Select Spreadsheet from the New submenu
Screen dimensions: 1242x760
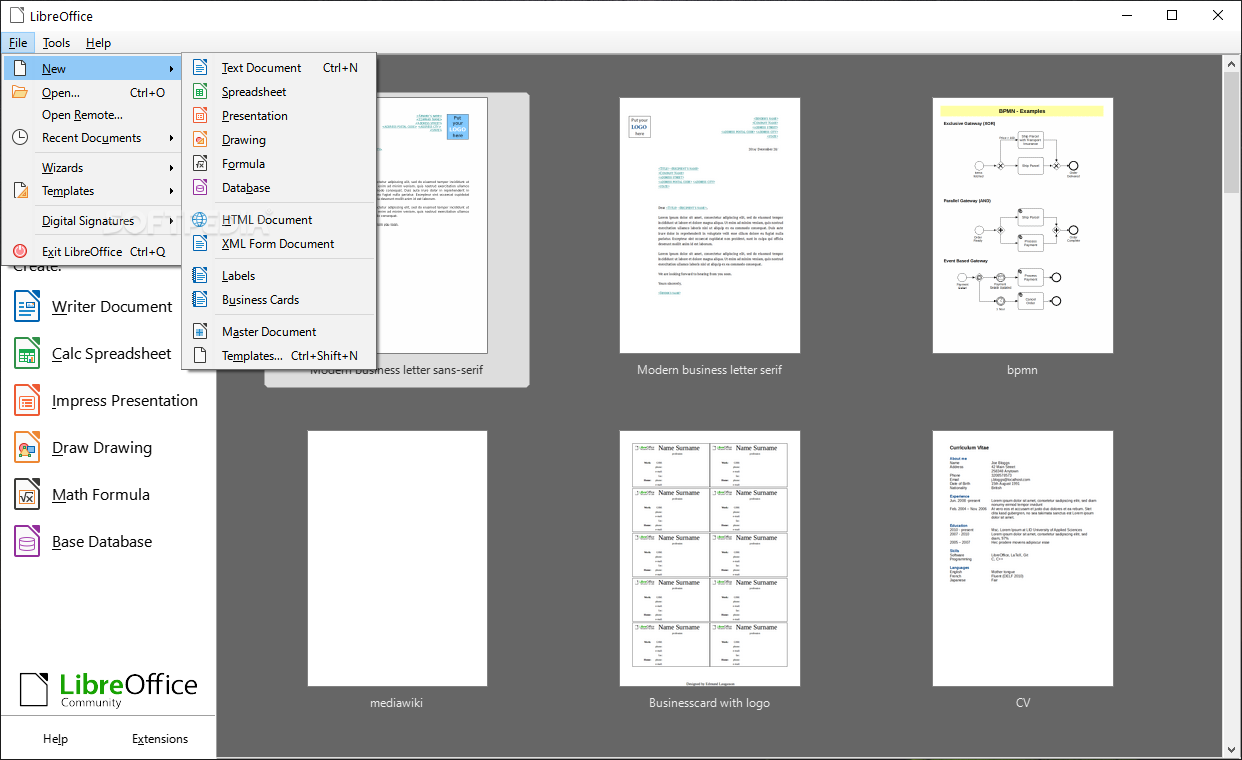tap(279, 92)
